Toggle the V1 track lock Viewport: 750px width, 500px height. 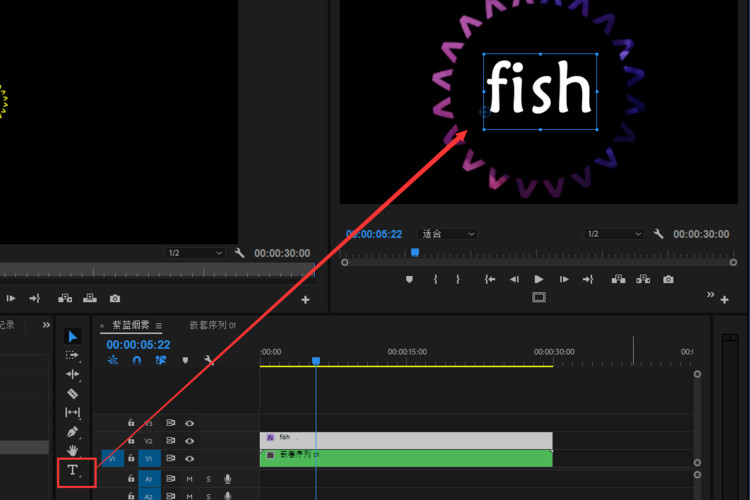point(131,458)
